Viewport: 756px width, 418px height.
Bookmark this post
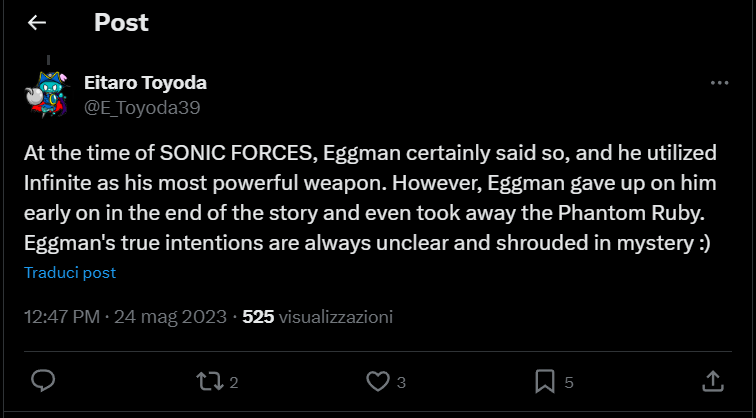pyautogui.click(x=545, y=380)
